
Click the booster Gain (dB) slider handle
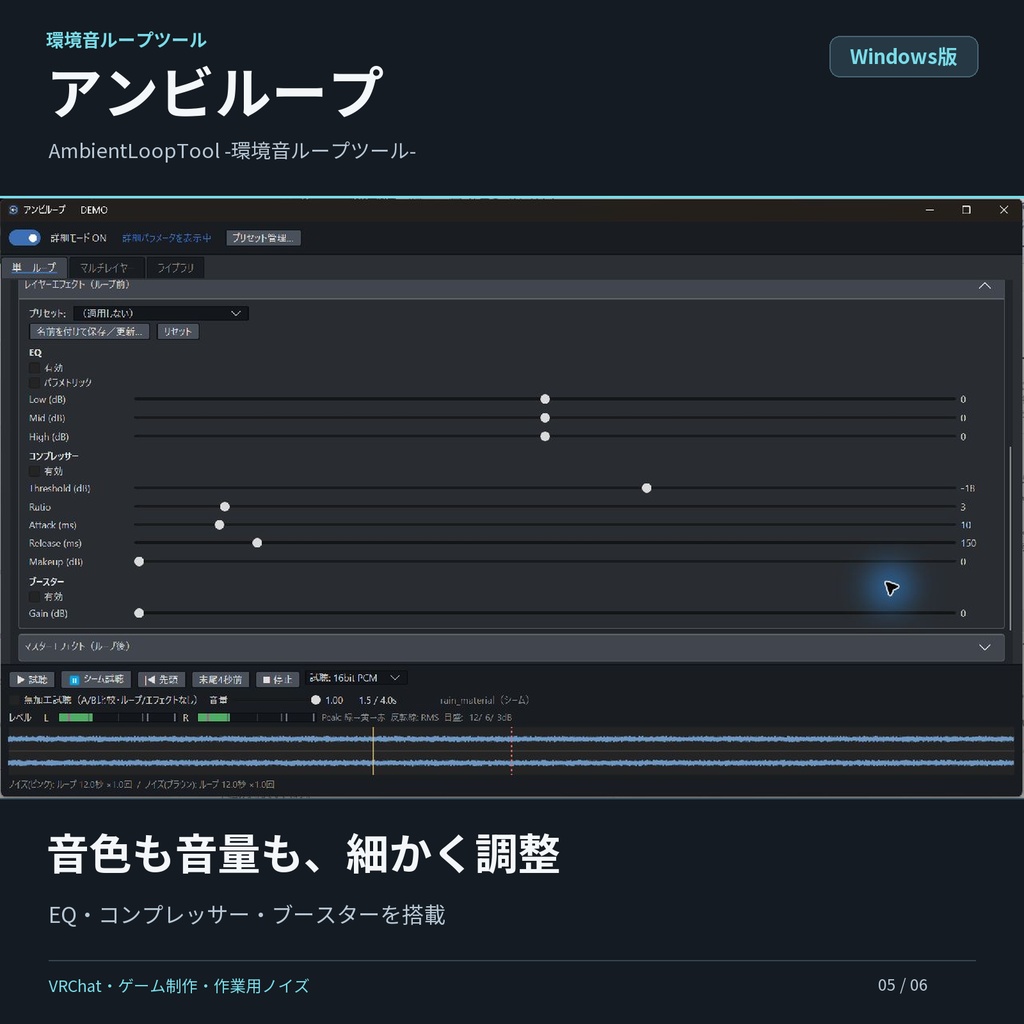point(139,613)
